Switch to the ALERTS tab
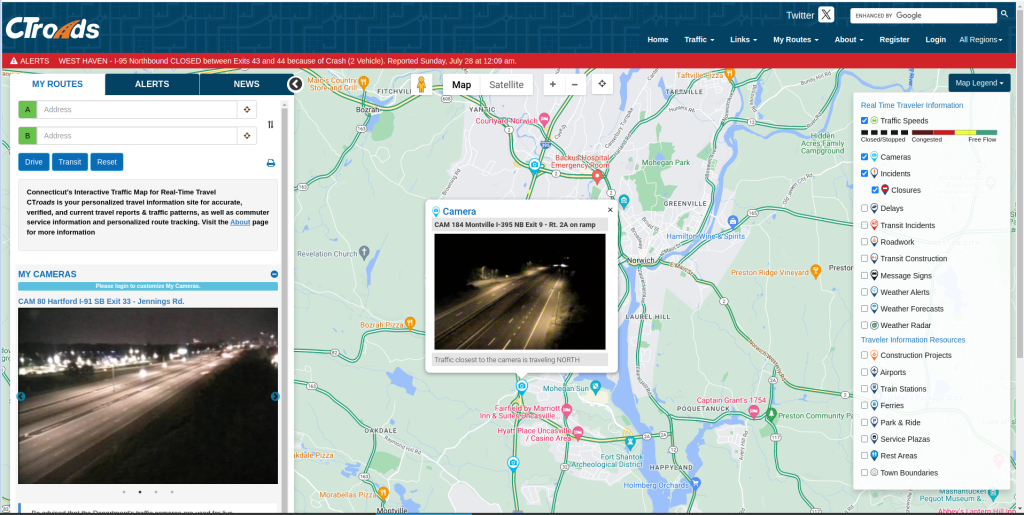 [152, 85]
